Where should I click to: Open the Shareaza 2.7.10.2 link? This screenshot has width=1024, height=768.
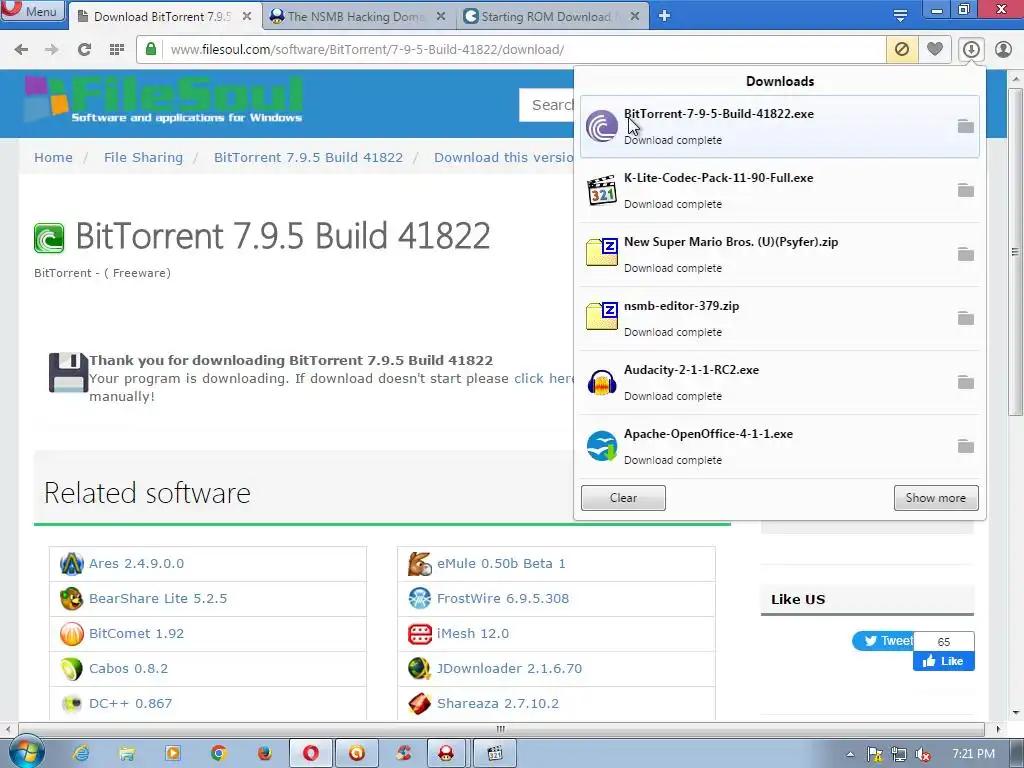[x=498, y=703]
